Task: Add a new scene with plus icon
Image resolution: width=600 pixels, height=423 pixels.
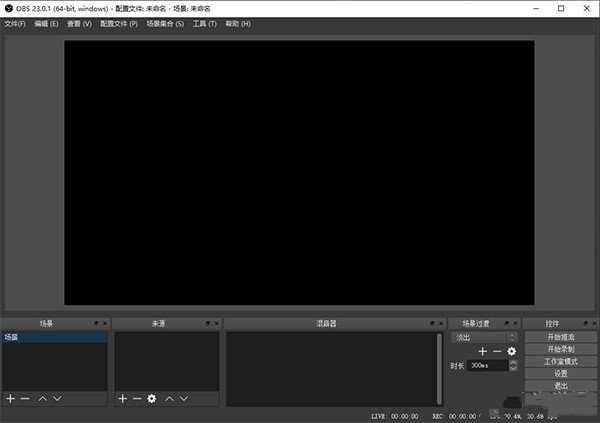Action: [x=10, y=398]
